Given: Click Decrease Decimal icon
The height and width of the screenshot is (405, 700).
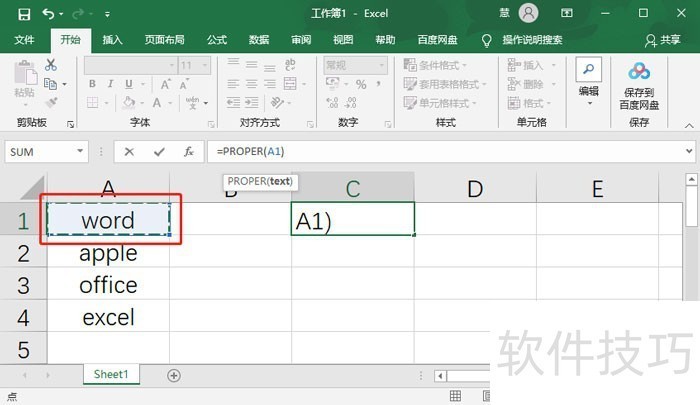Looking at the screenshot, I should click(x=351, y=103).
